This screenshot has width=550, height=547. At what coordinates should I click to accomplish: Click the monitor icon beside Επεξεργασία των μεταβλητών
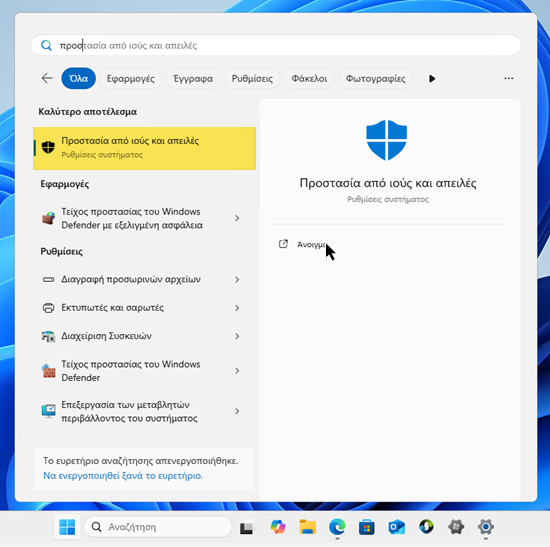(48, 411)
